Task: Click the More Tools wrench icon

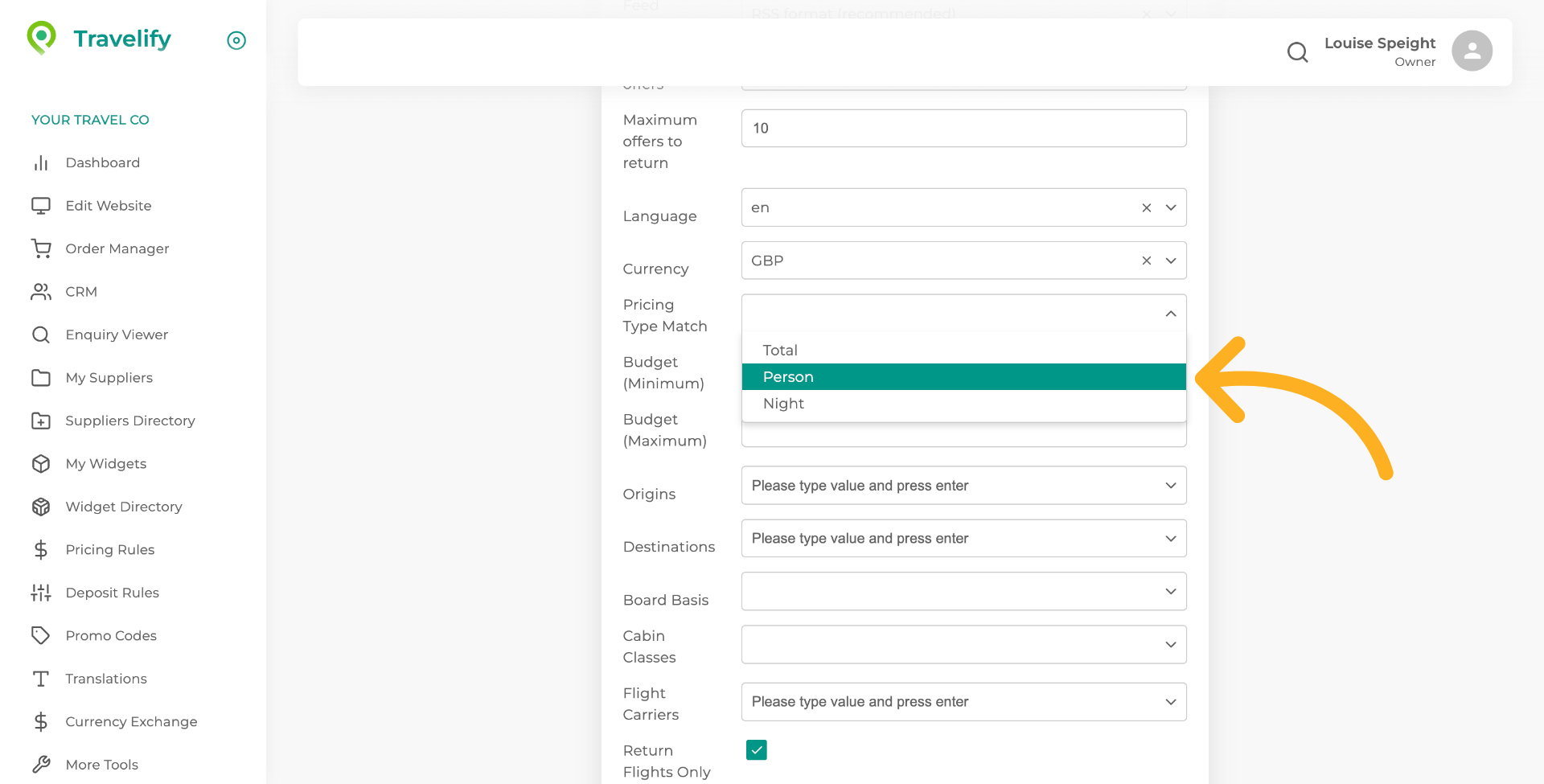Action: click(41, 764)
